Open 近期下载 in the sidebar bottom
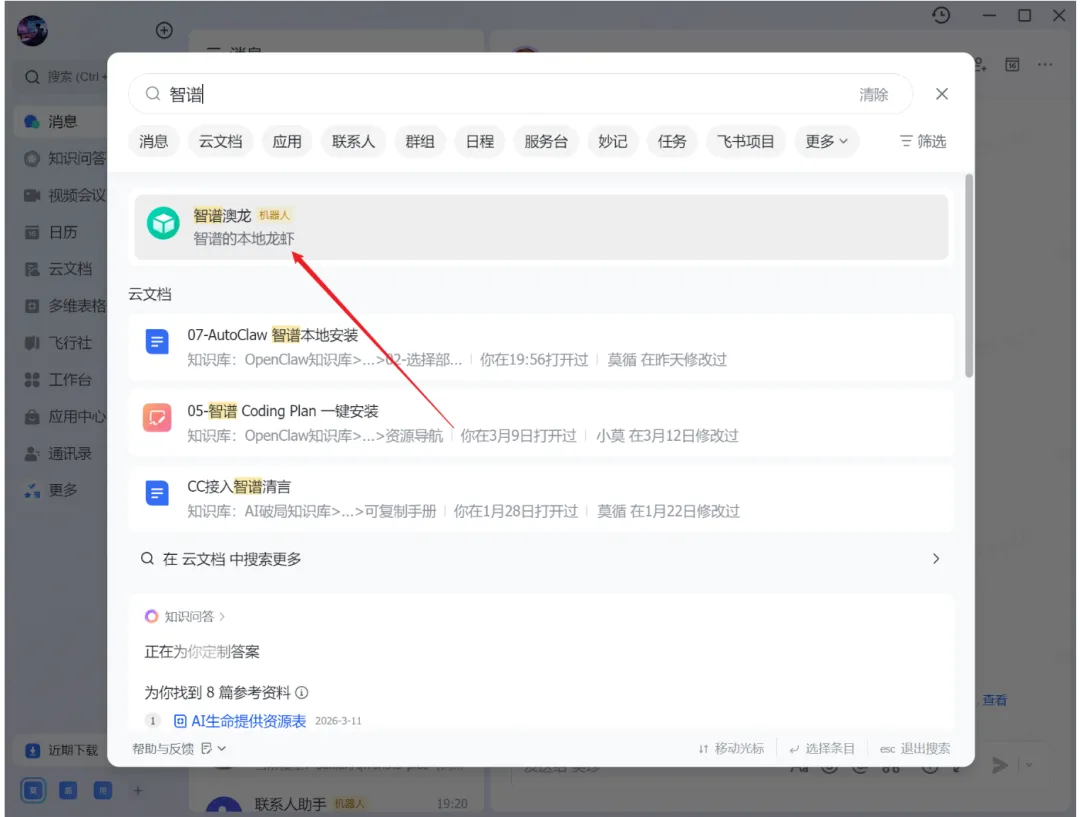1080x817 pixels. click(61, 750)
